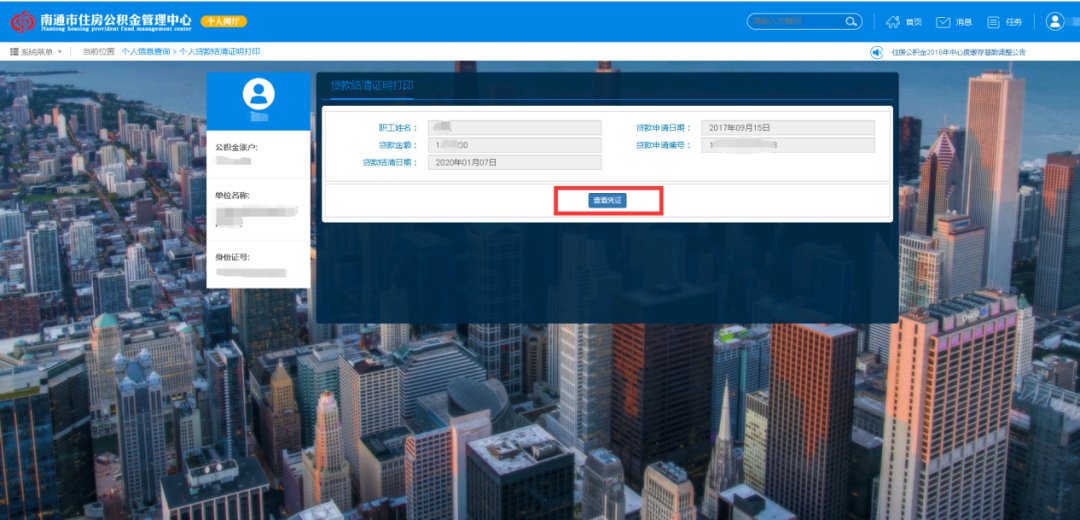Open the 住房公积金 announcement link
This screenshot has height=520, width=1080.
coord(957,52)
